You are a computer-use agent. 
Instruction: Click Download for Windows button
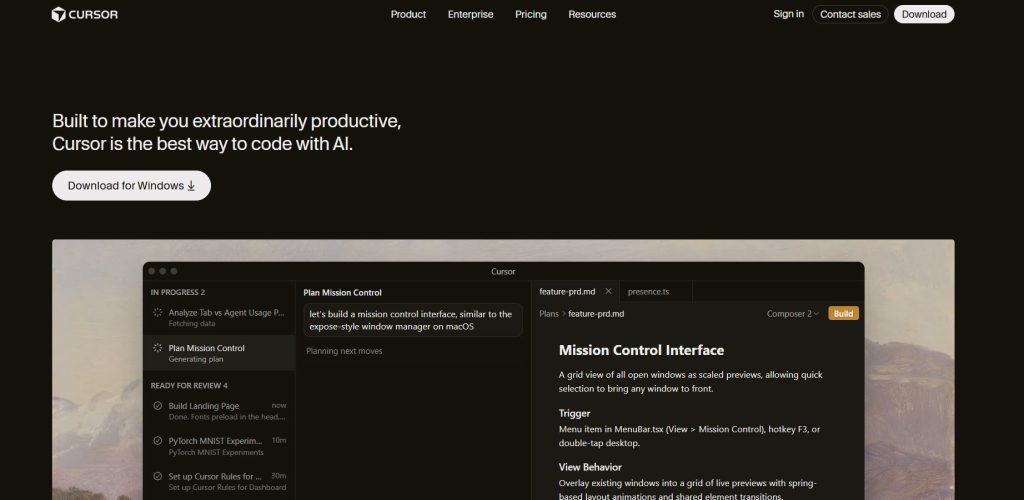(131, 185)
